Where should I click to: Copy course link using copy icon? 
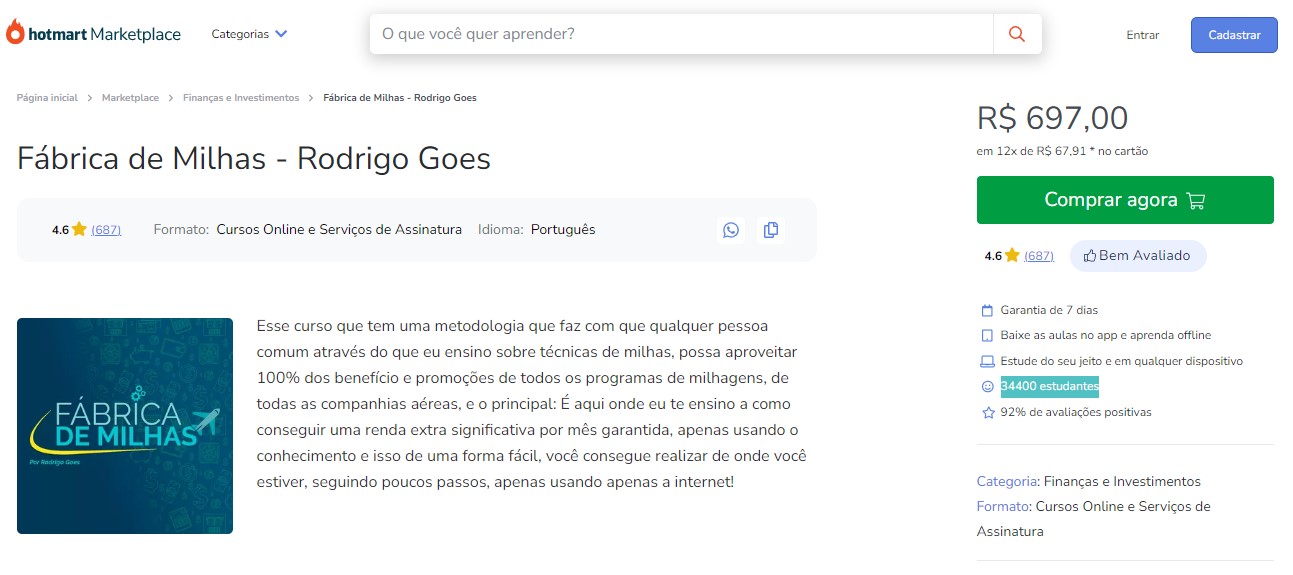coord(770,230)
